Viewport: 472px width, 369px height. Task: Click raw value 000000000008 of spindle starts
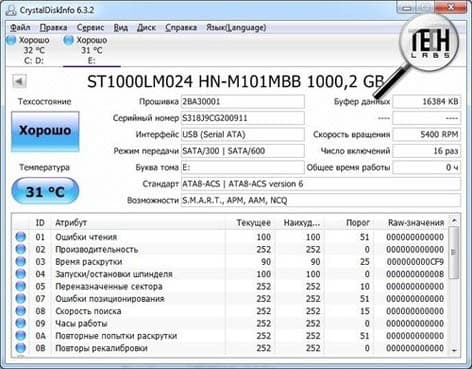point(415,274)
